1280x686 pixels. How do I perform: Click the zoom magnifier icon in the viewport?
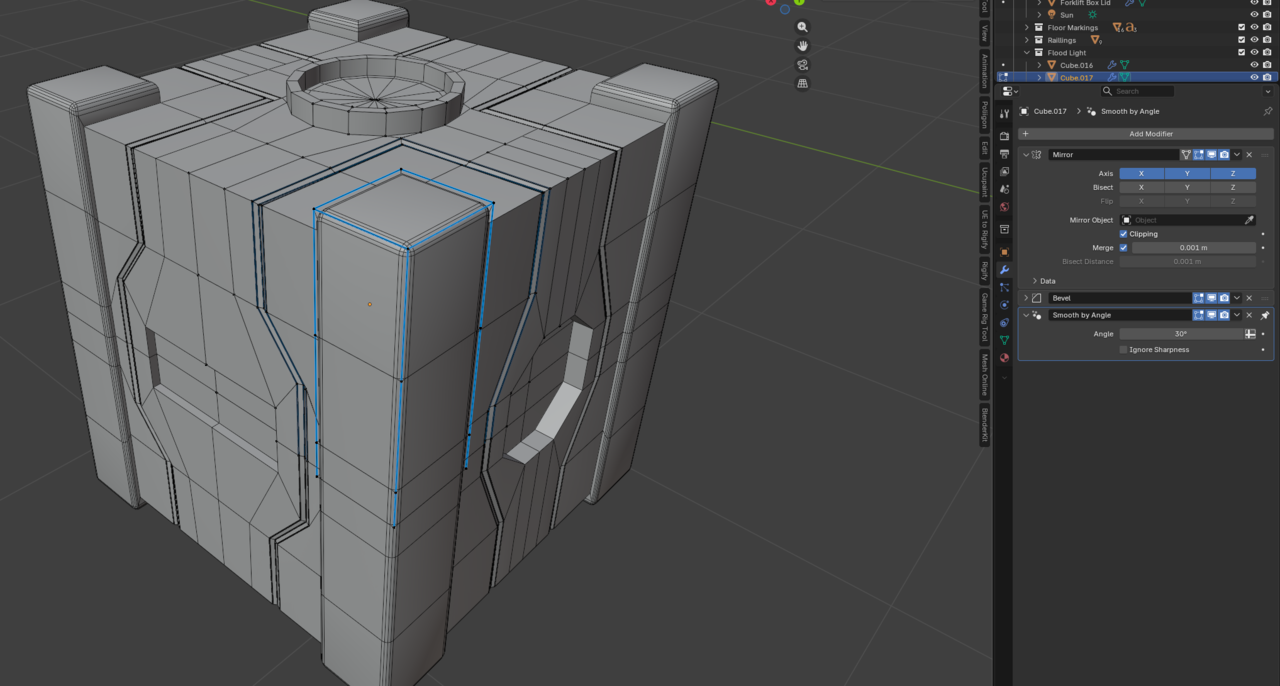click(801, 27)
